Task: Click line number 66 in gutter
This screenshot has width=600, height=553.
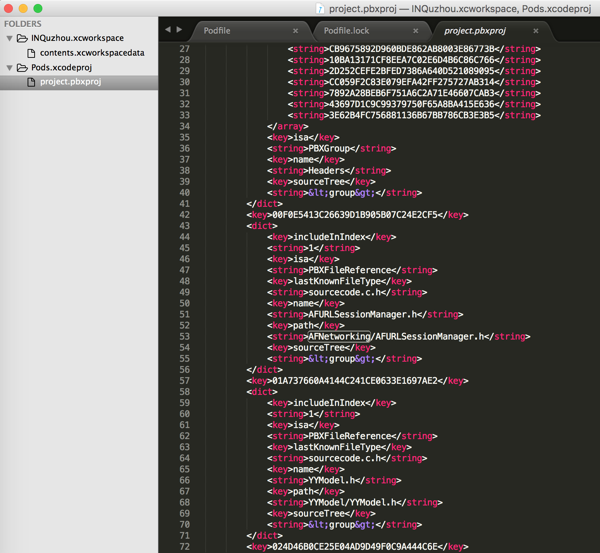Action: (x=184, y=480)
